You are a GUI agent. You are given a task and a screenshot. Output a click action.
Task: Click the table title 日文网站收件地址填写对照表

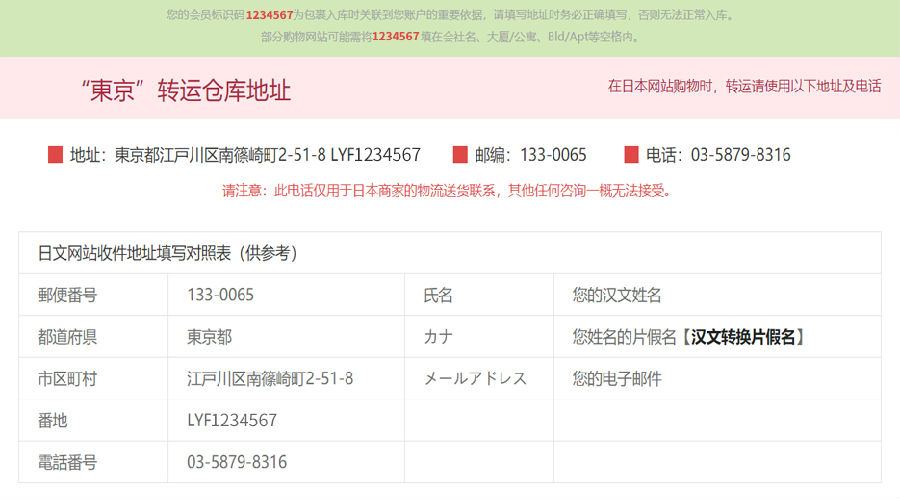[167, 253]
